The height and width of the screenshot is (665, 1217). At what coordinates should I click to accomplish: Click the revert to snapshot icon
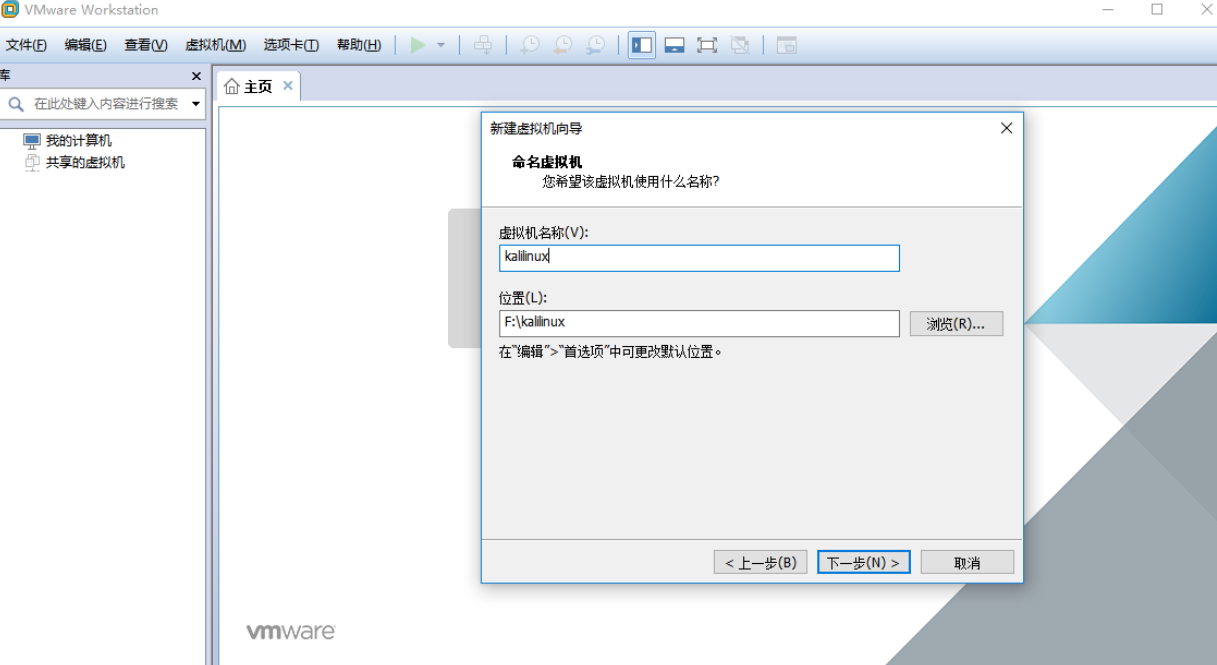563,45
